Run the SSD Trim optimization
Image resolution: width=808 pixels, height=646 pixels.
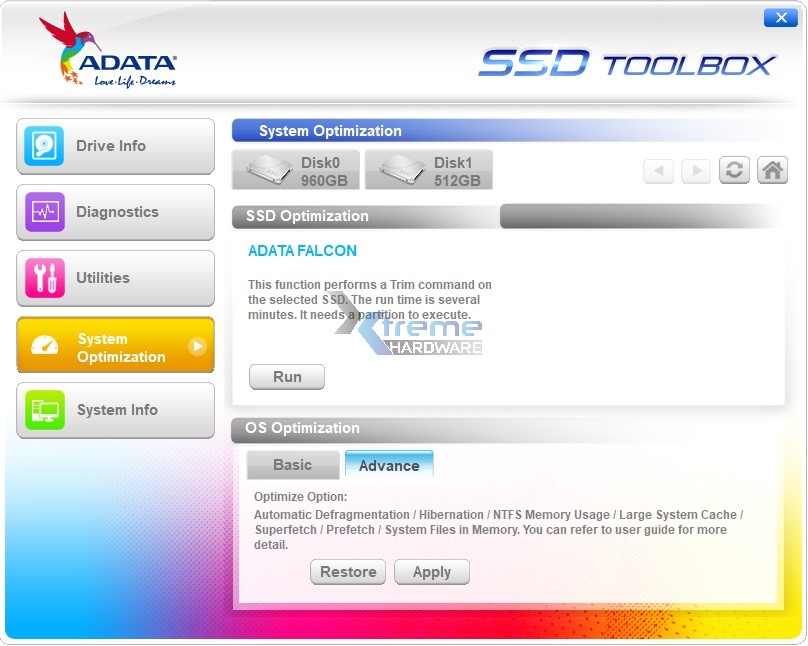[286, 377]
